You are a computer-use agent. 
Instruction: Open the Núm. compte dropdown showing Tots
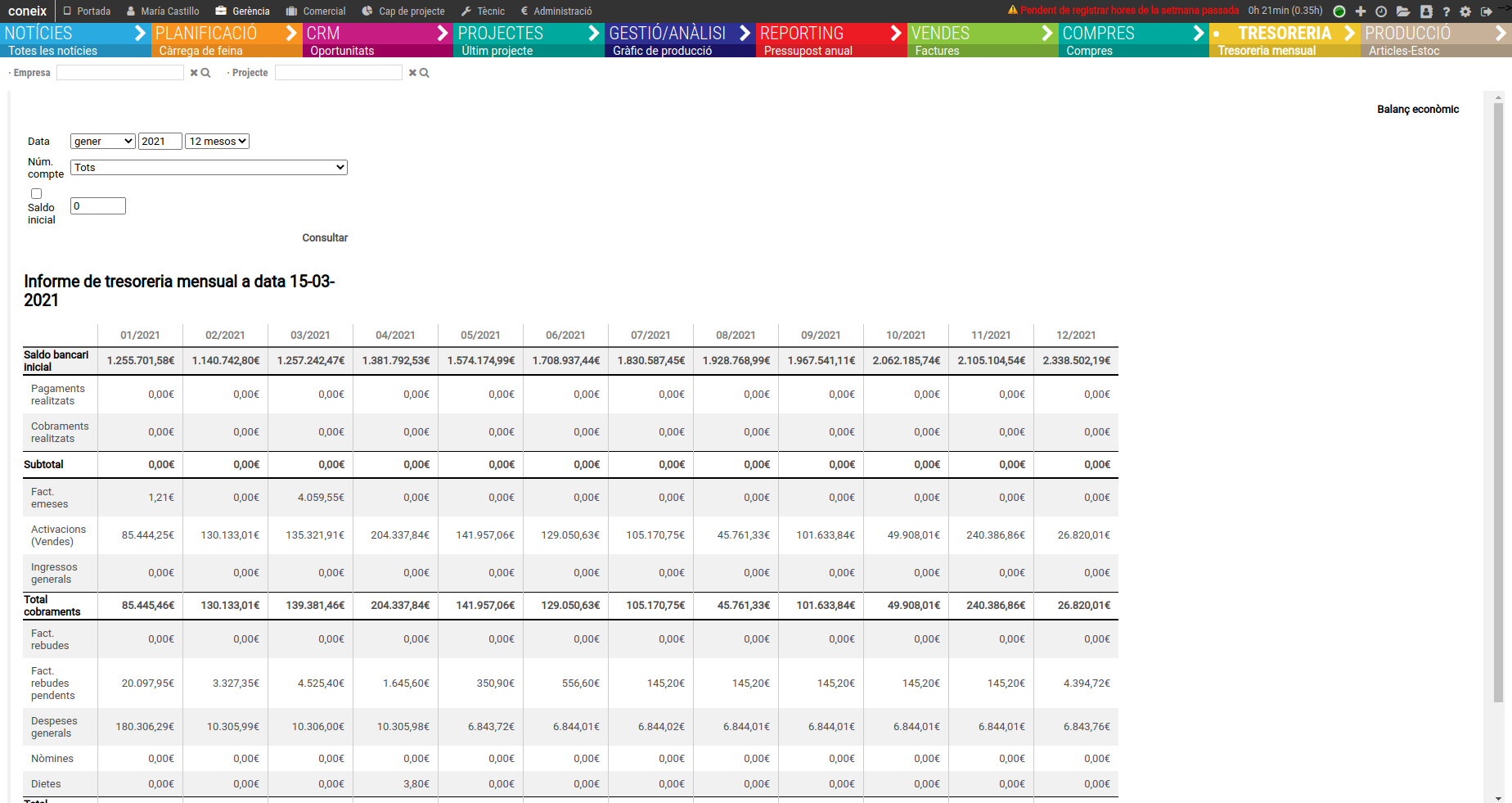click(x=209, y=167)
